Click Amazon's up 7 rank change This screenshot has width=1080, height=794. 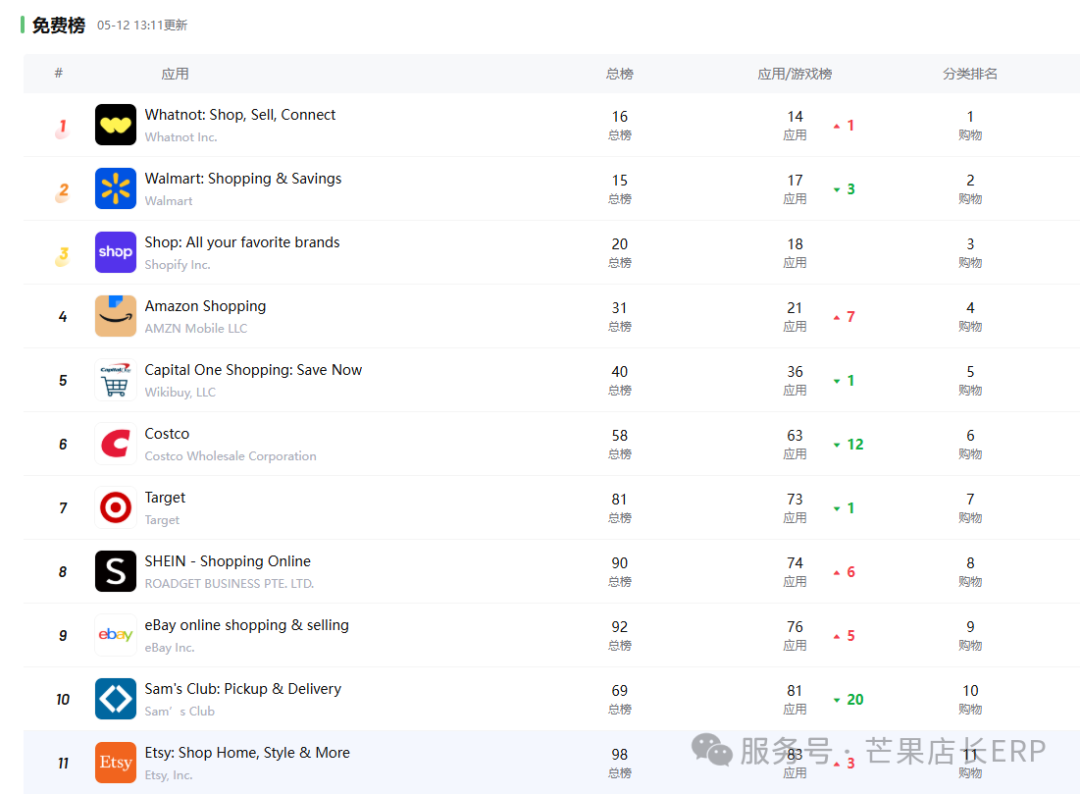coord(844,317)
